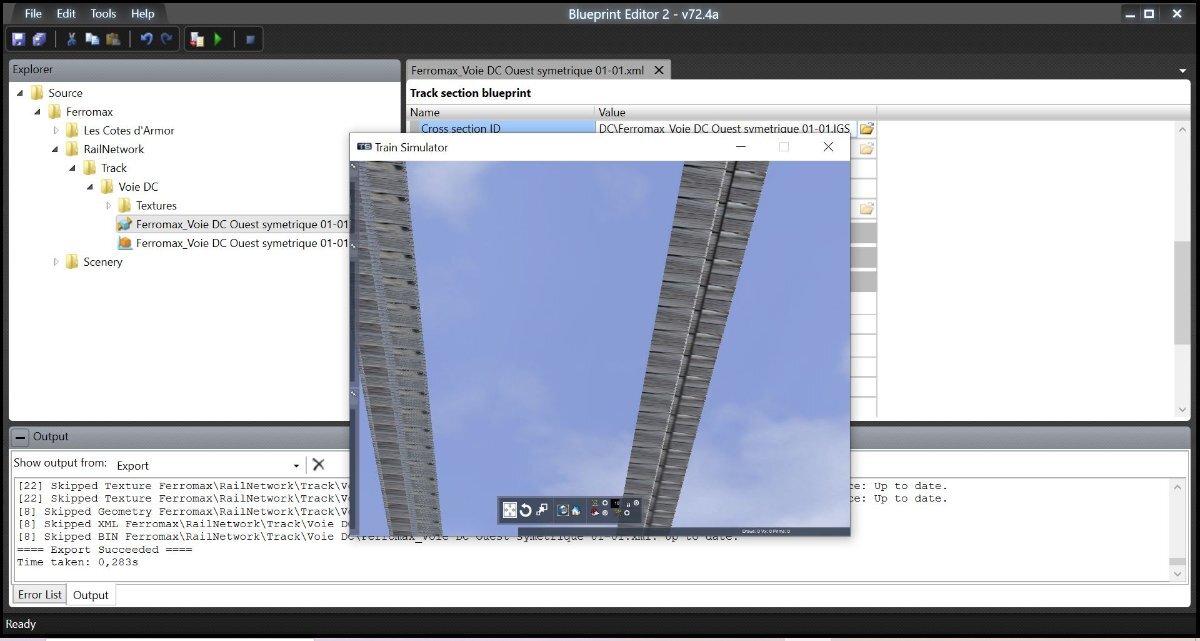Click the Cross section ID value field
The height and width of the screenshot is (641, 1200).
pyautogui.click(x=726, y=129)
